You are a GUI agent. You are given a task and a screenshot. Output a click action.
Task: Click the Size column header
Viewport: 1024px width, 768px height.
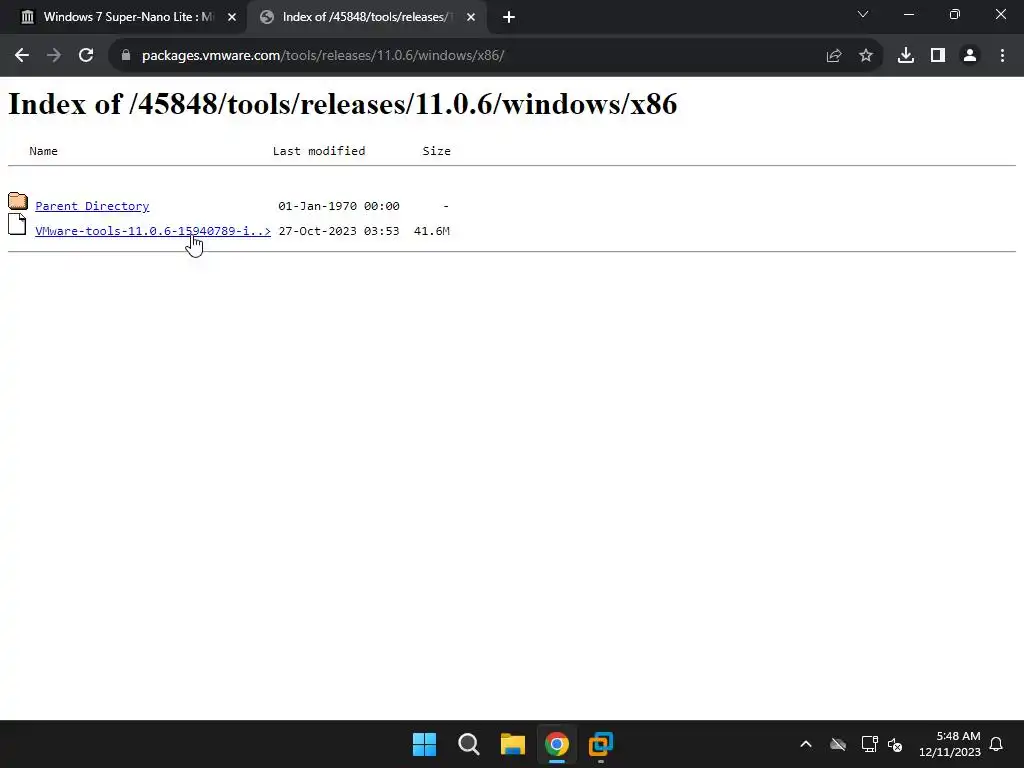pyautogui.click(x=436, y=151)
